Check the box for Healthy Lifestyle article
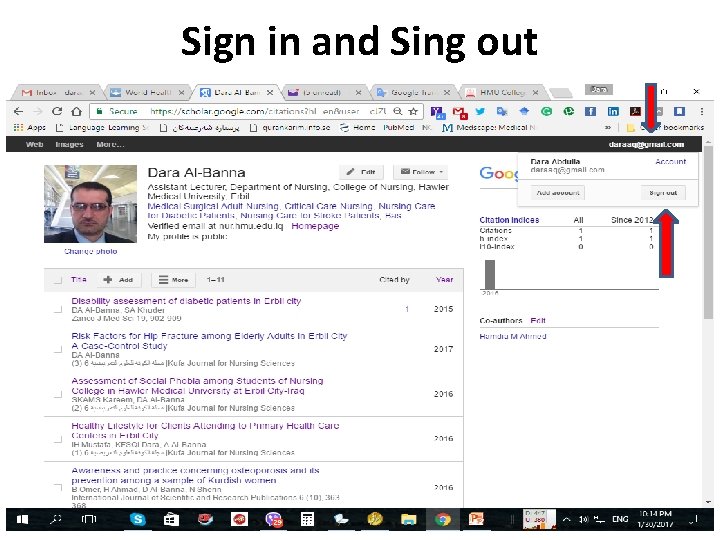Image resolution: width=720 pixels, height=540 pixels. tap(58, 439)
